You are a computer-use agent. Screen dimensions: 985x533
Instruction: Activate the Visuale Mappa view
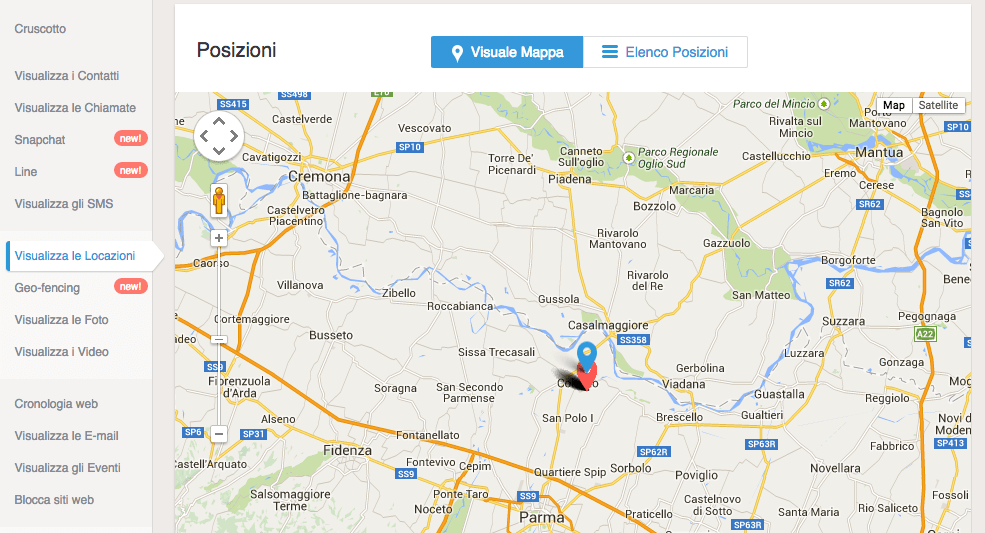coord(507,52)
